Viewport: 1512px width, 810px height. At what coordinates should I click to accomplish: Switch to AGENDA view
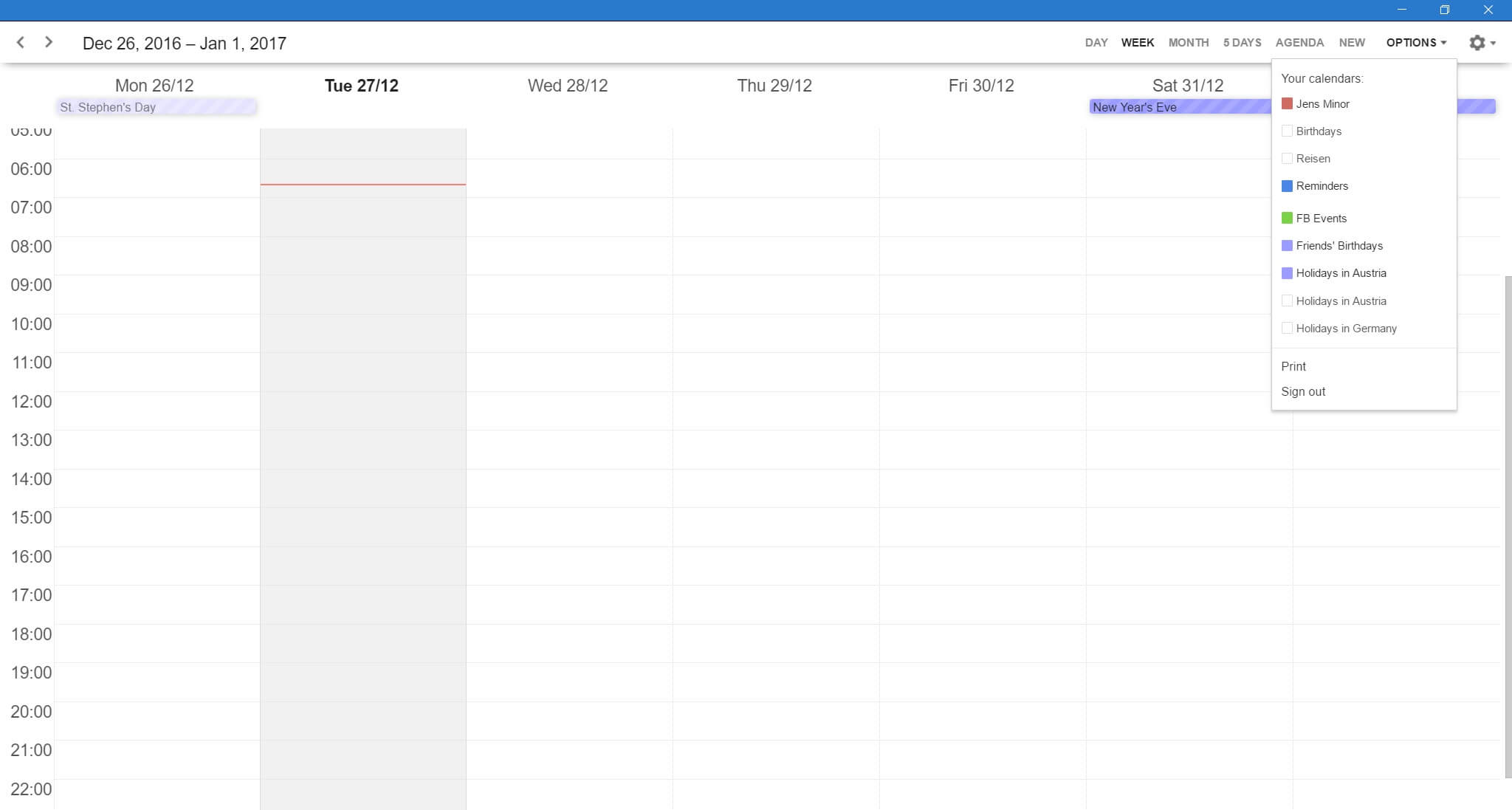1299,43
